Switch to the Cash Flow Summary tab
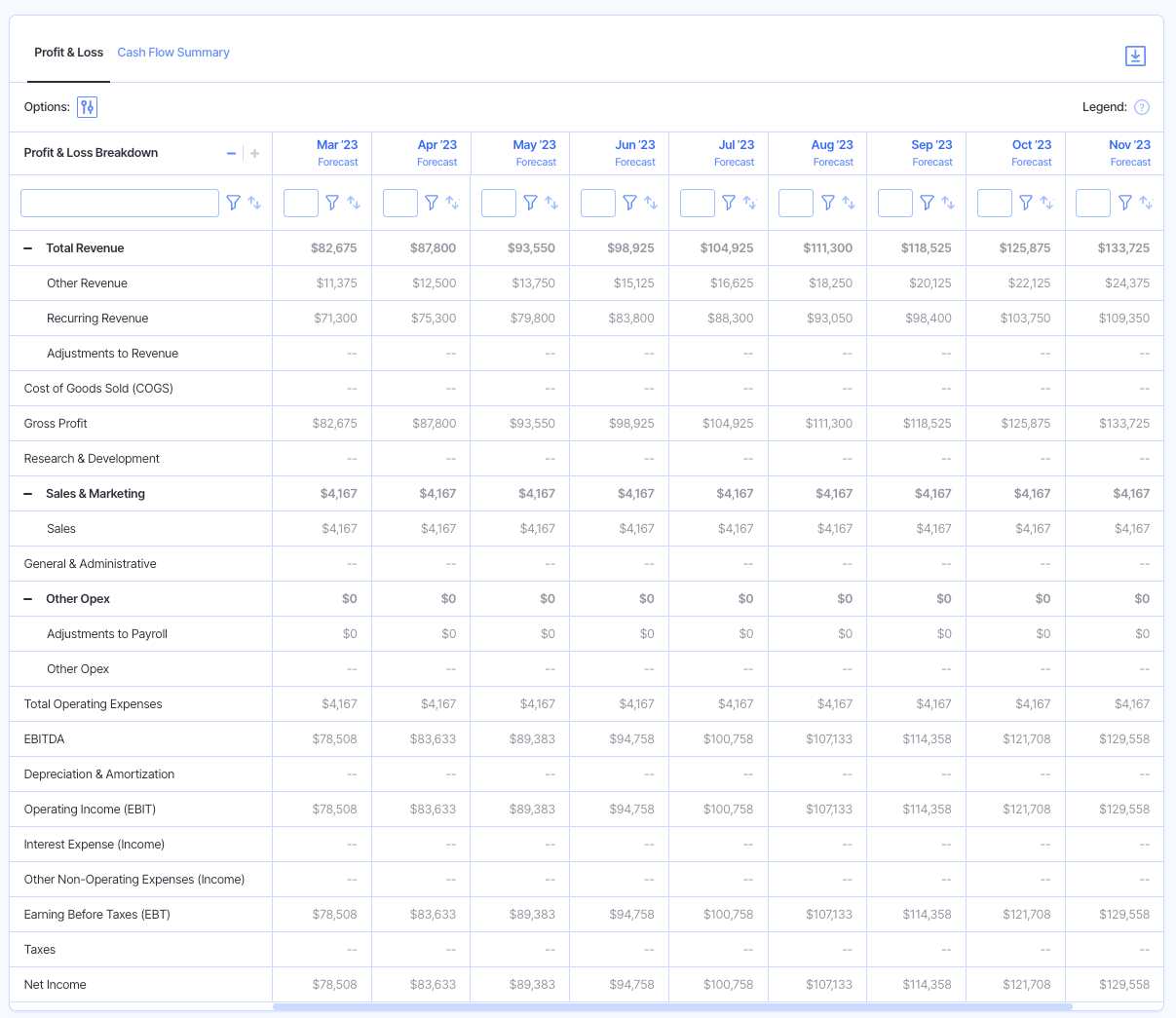 point(173,52)
